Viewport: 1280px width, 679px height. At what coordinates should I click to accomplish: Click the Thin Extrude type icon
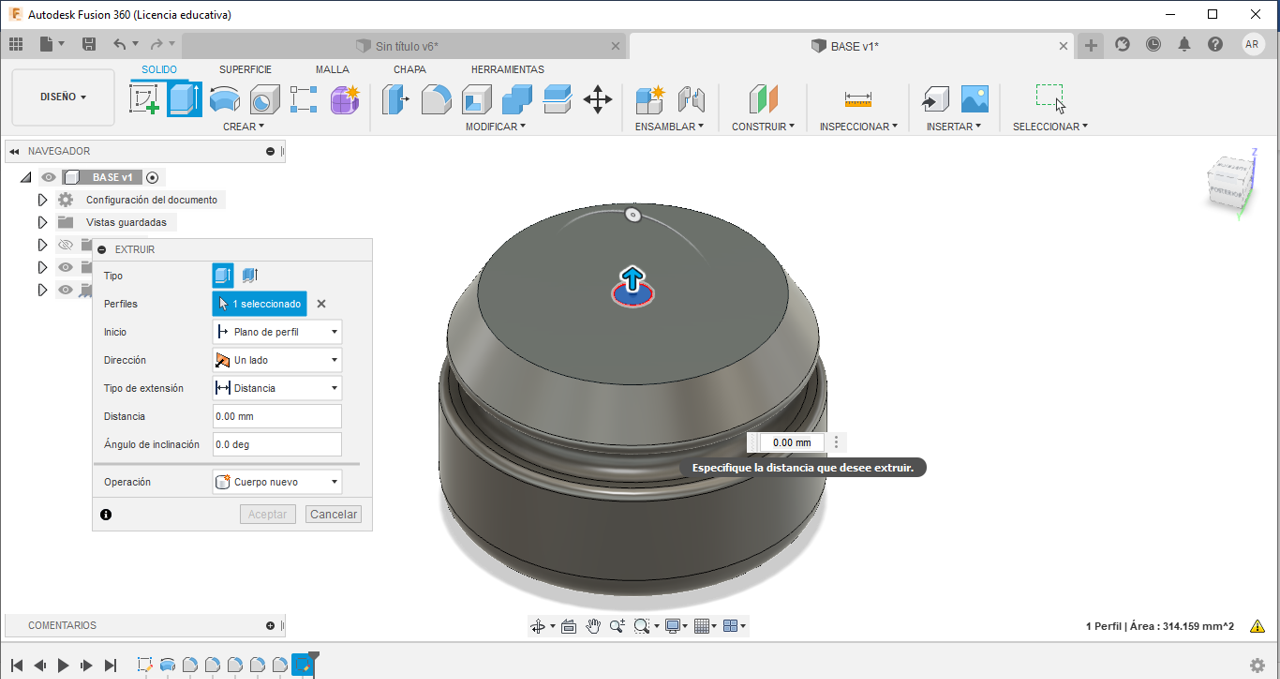tap(250, 276)
